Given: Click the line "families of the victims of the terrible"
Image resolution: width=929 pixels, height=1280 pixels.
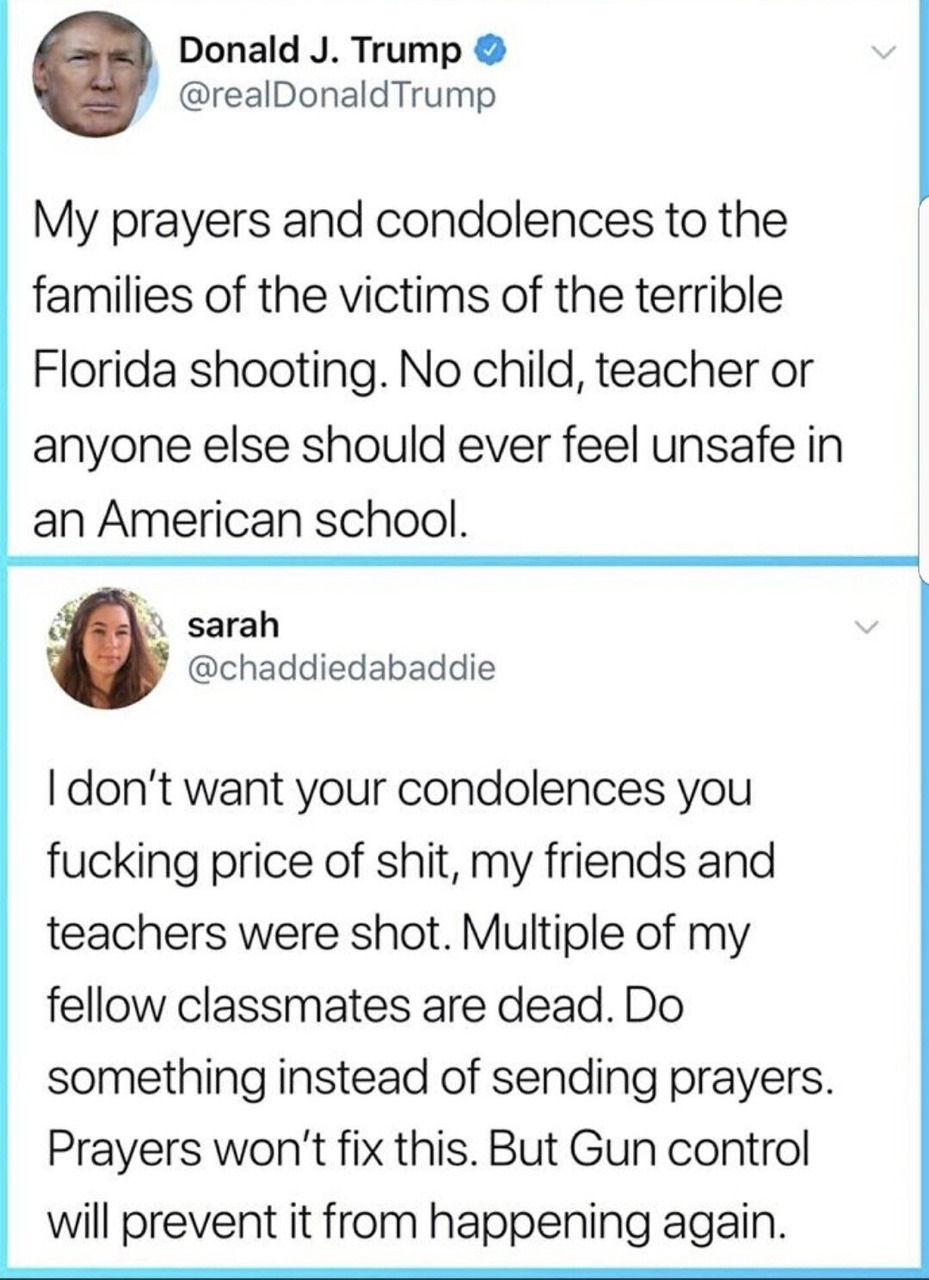Looking at the screenshot, I should 405,296.
